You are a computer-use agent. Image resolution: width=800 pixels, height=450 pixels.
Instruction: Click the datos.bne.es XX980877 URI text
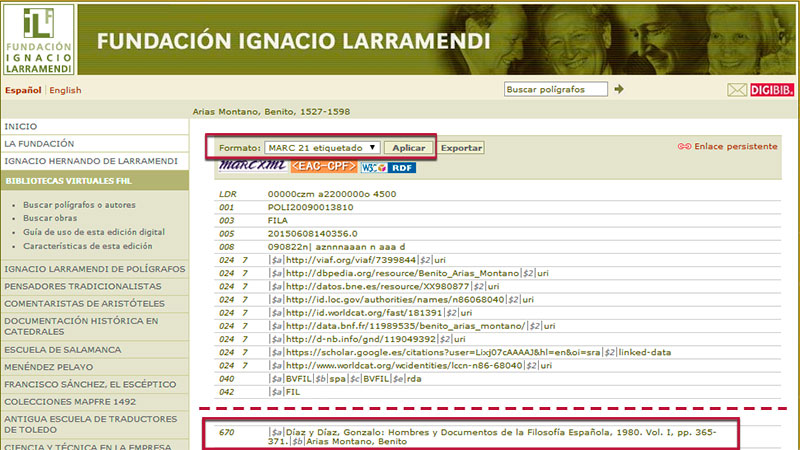377,287
